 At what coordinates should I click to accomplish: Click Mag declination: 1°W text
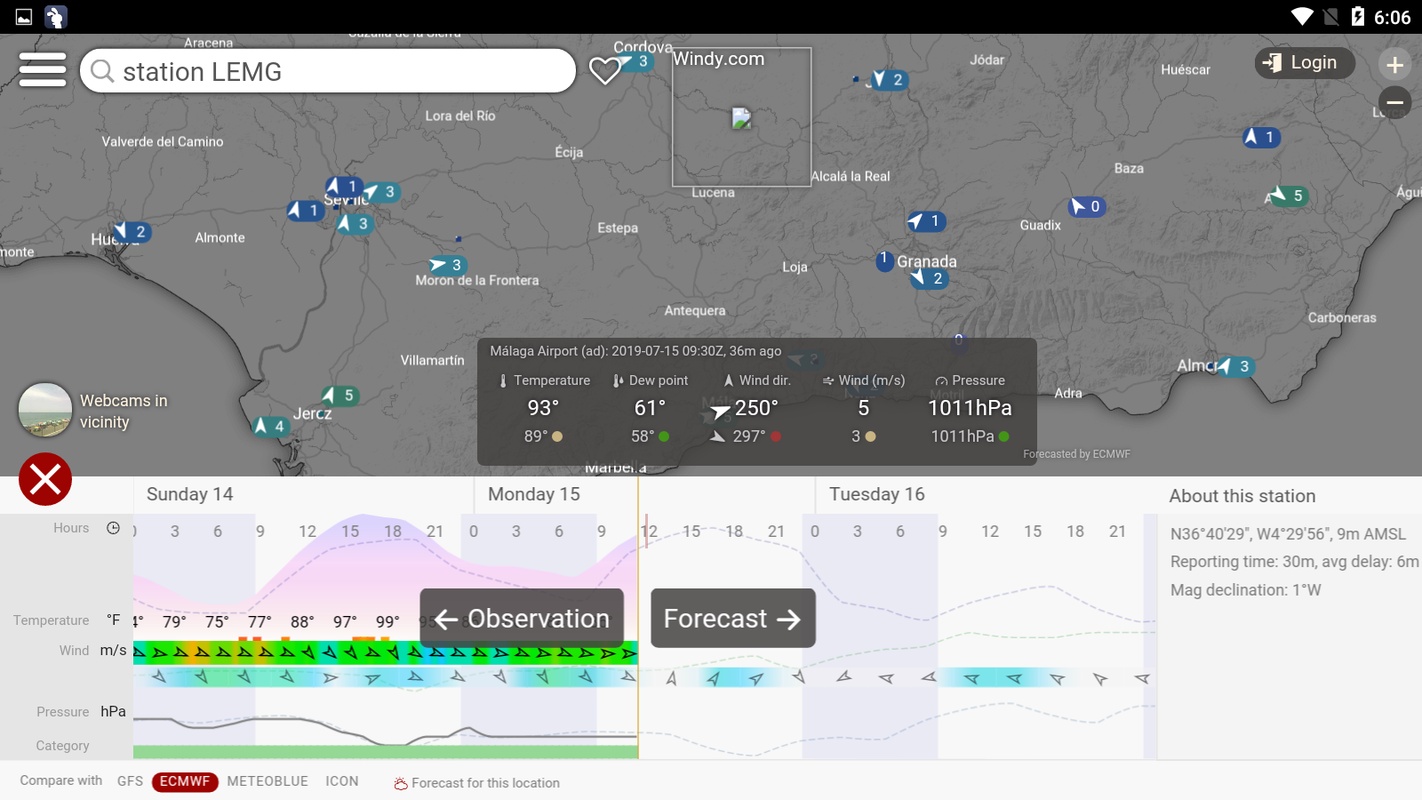pos(1245,590)
